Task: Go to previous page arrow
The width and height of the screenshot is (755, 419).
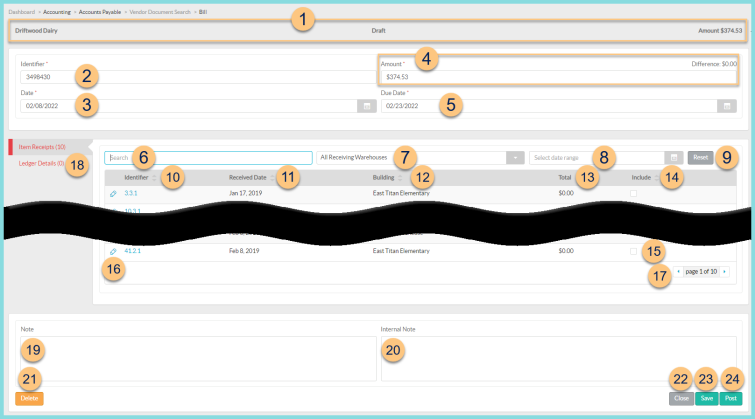Action: [678, 272]
